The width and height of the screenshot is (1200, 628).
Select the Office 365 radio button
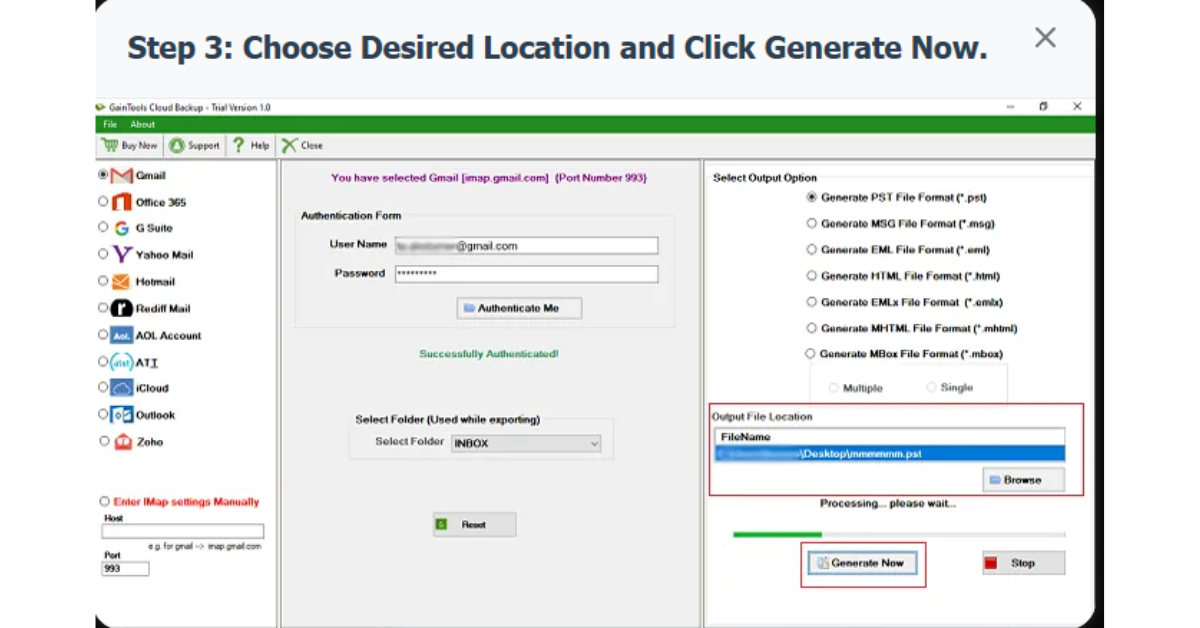103,201
